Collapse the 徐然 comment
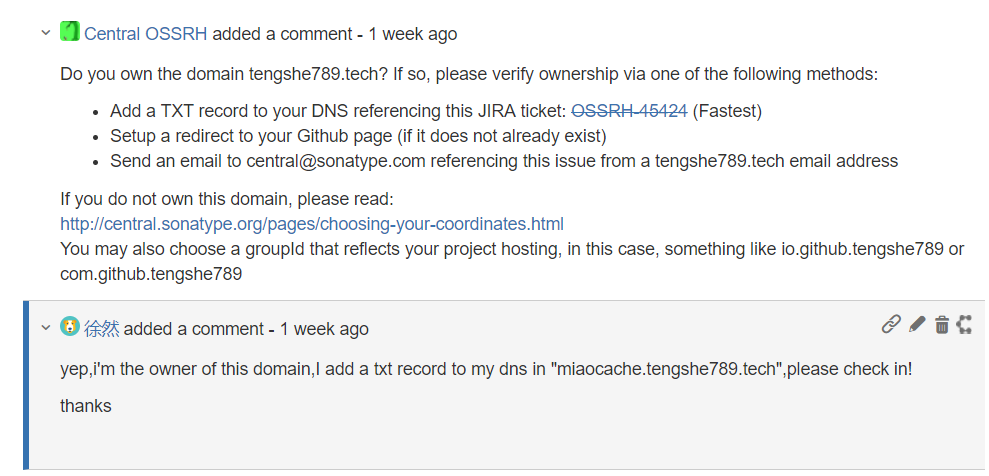This screenshot has height=476, width=989. tap(45, 328)
